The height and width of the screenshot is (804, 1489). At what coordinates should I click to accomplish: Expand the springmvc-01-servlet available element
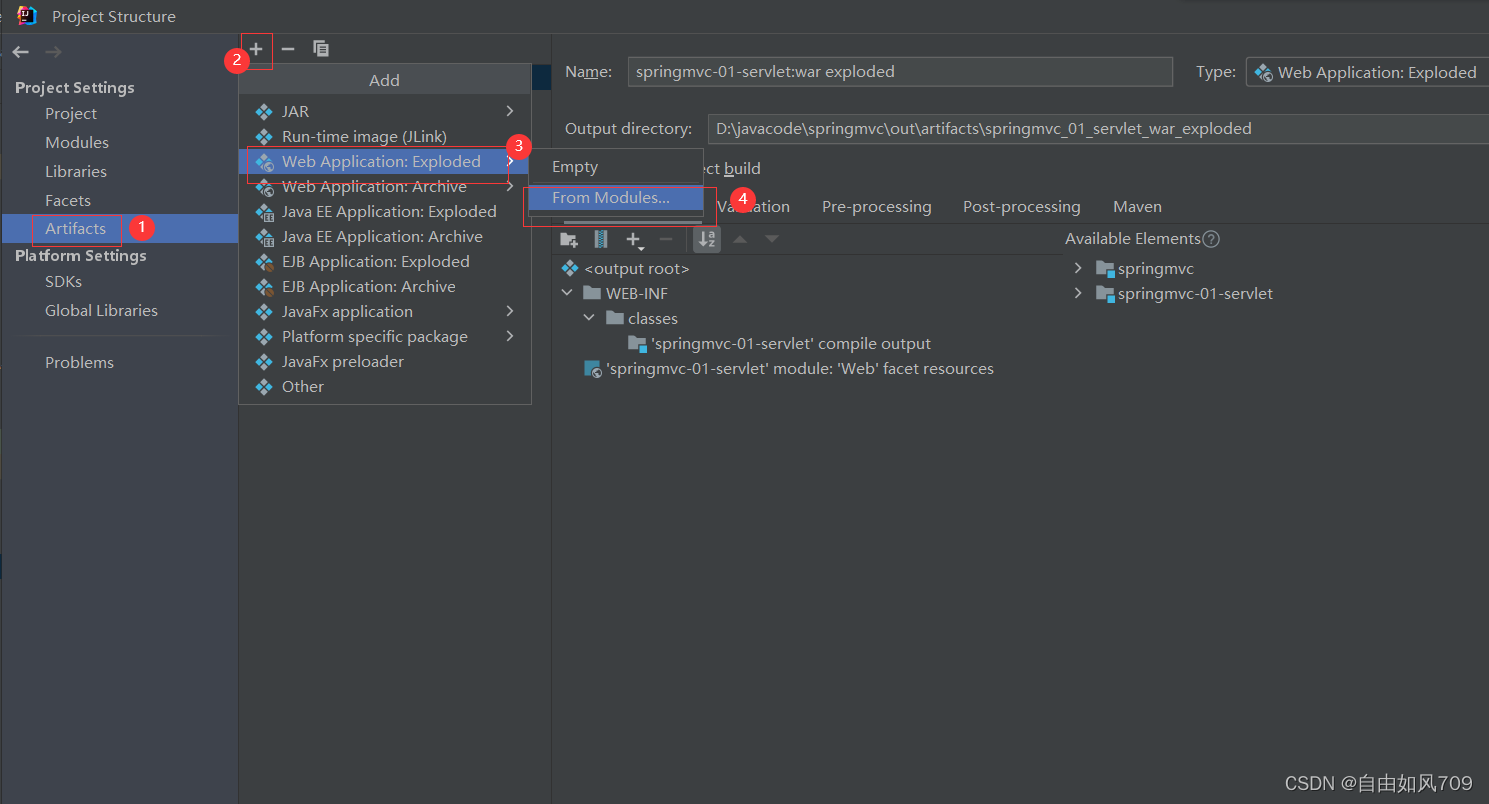1078,293
